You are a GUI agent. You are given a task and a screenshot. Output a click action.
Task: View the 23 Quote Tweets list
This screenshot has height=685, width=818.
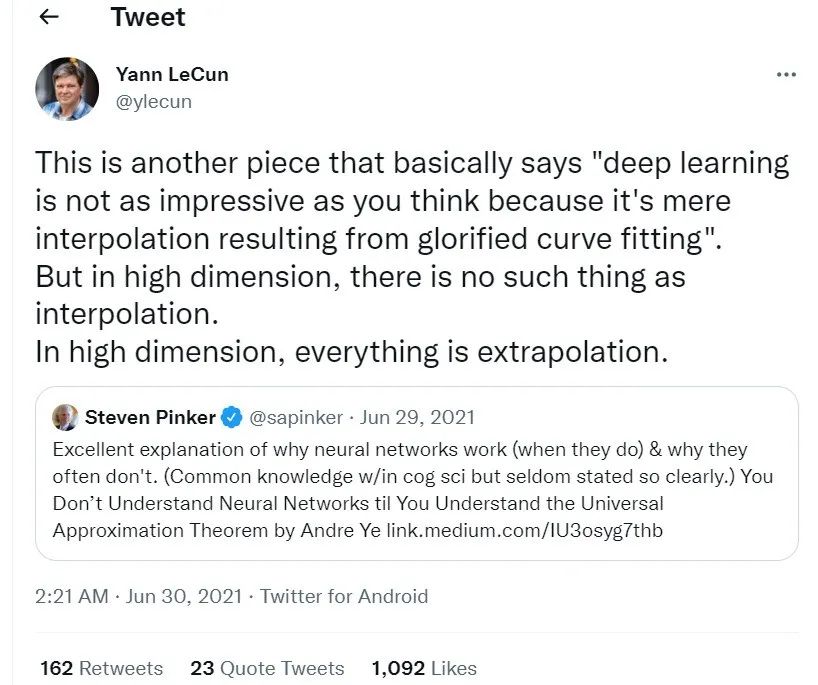click(267, 668)
